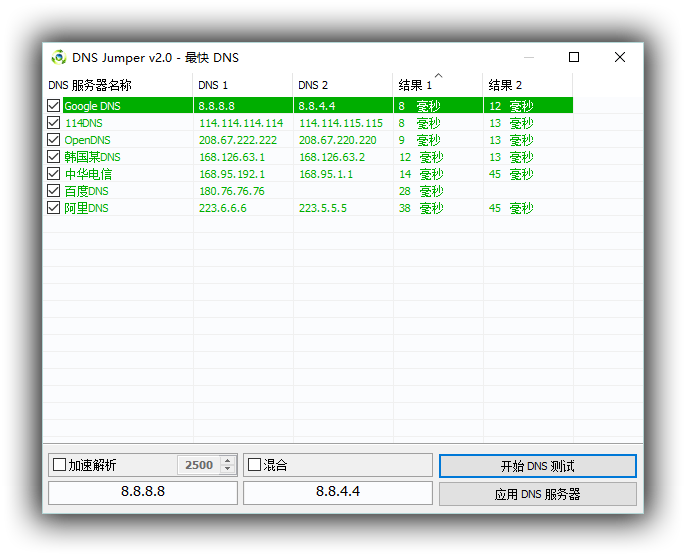686x556 pixels.
Task: Click the 114.114.114.114 address cell
Action: (241, 123)
